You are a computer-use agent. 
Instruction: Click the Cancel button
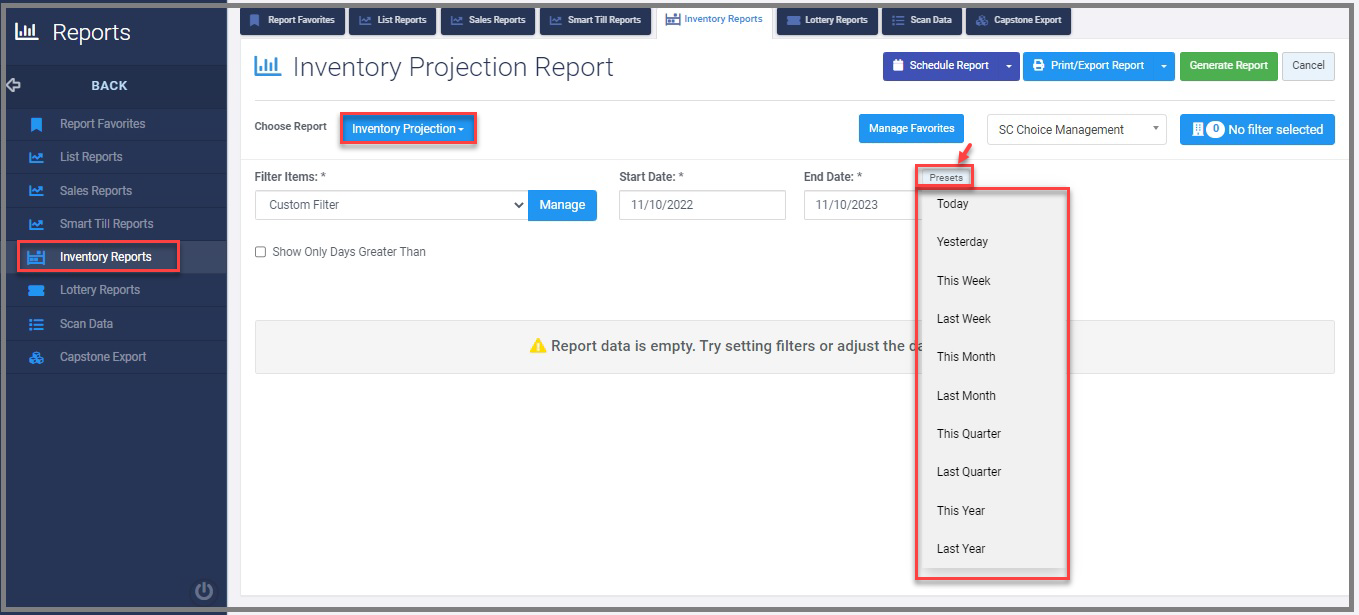point(1308,66)
